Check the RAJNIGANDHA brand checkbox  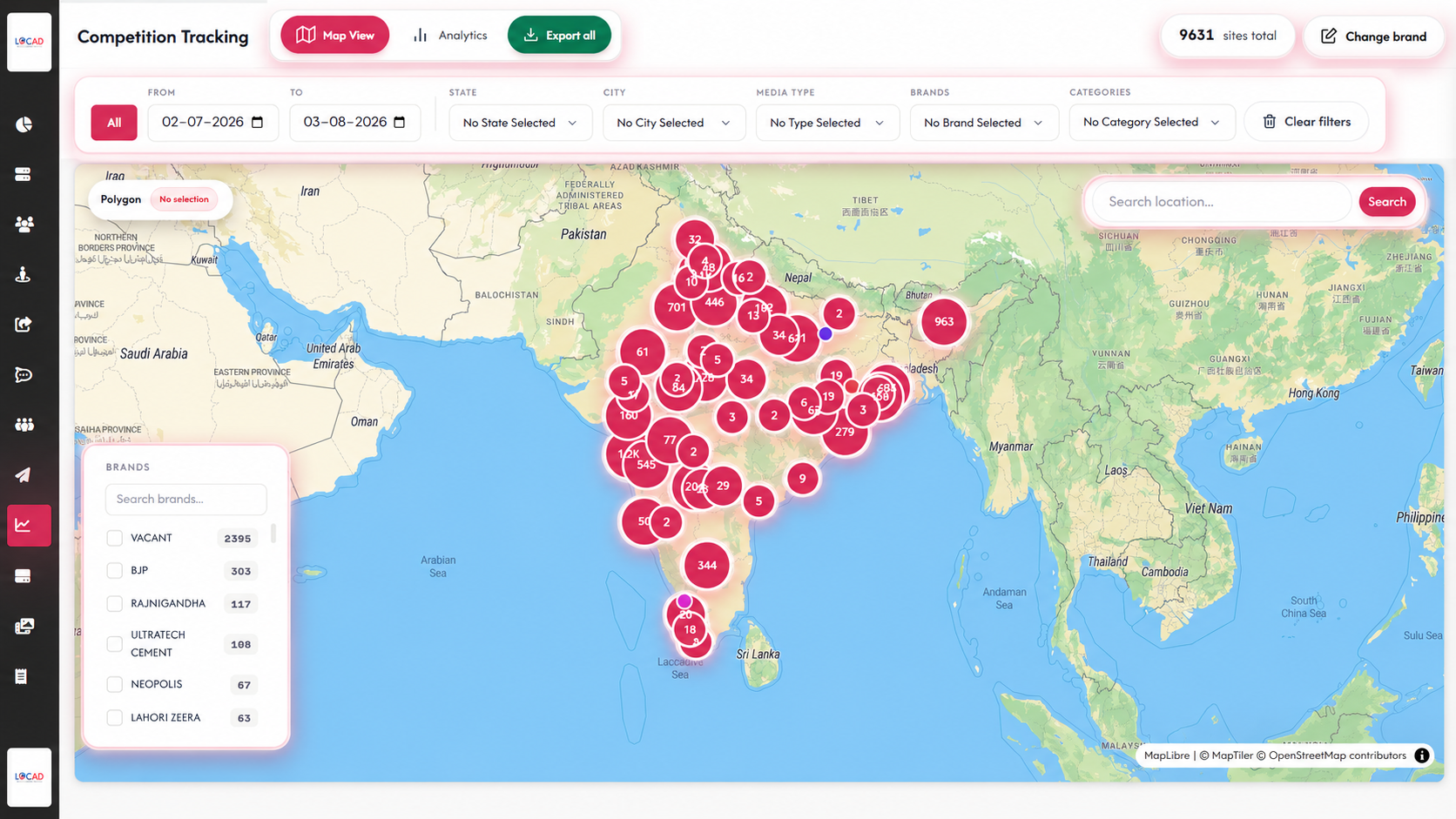pos(114,603)
